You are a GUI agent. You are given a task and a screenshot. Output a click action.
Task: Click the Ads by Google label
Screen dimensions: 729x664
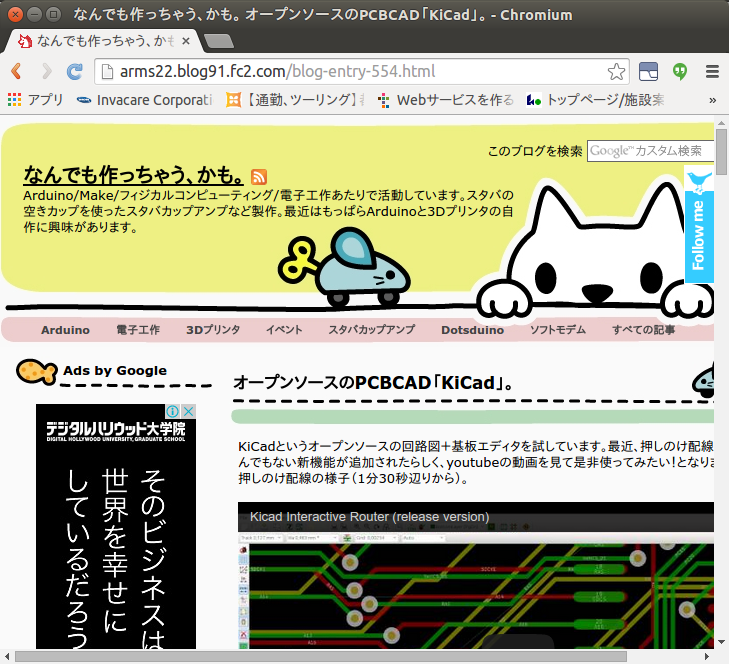[x=115, y=371]
